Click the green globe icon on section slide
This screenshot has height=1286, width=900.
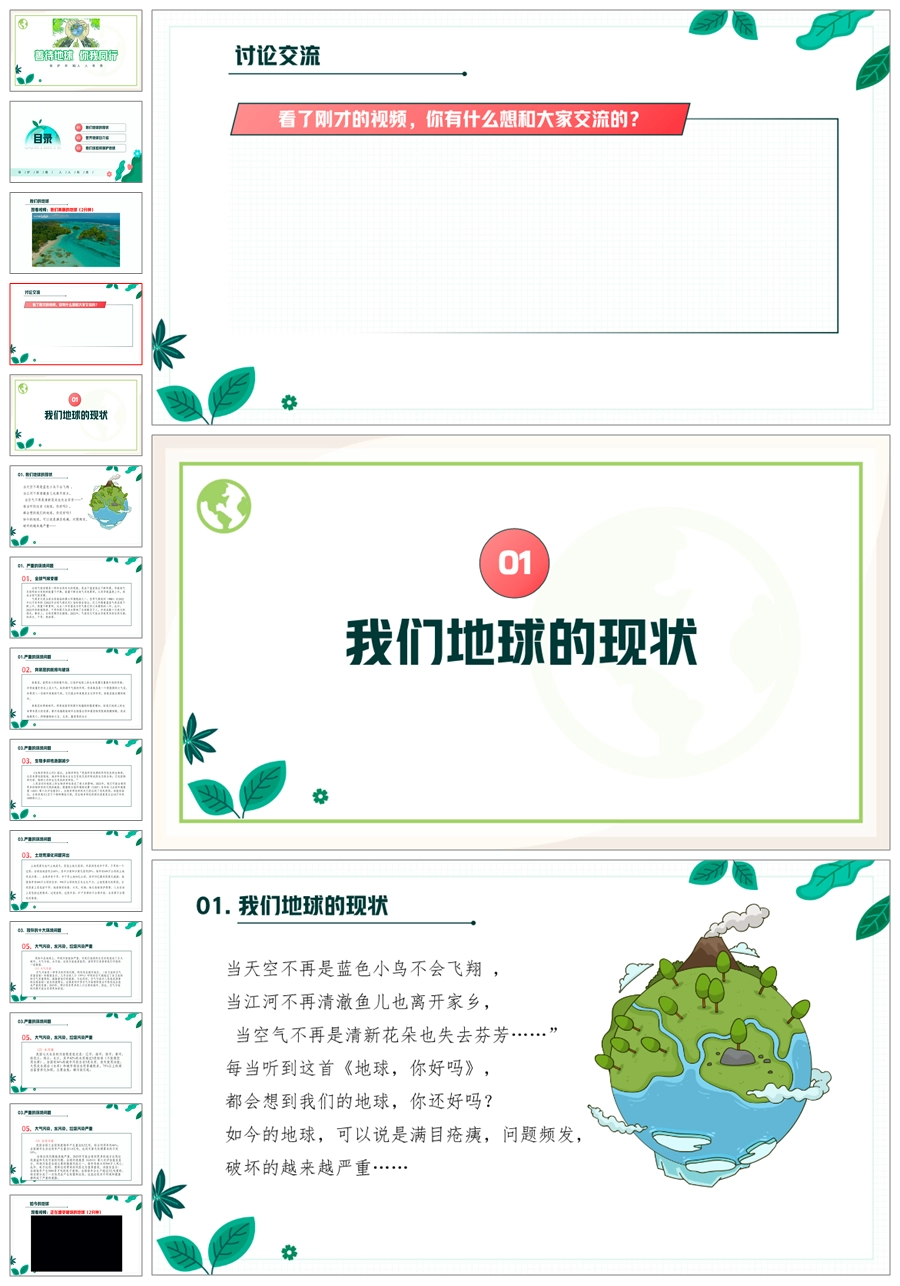224,506
